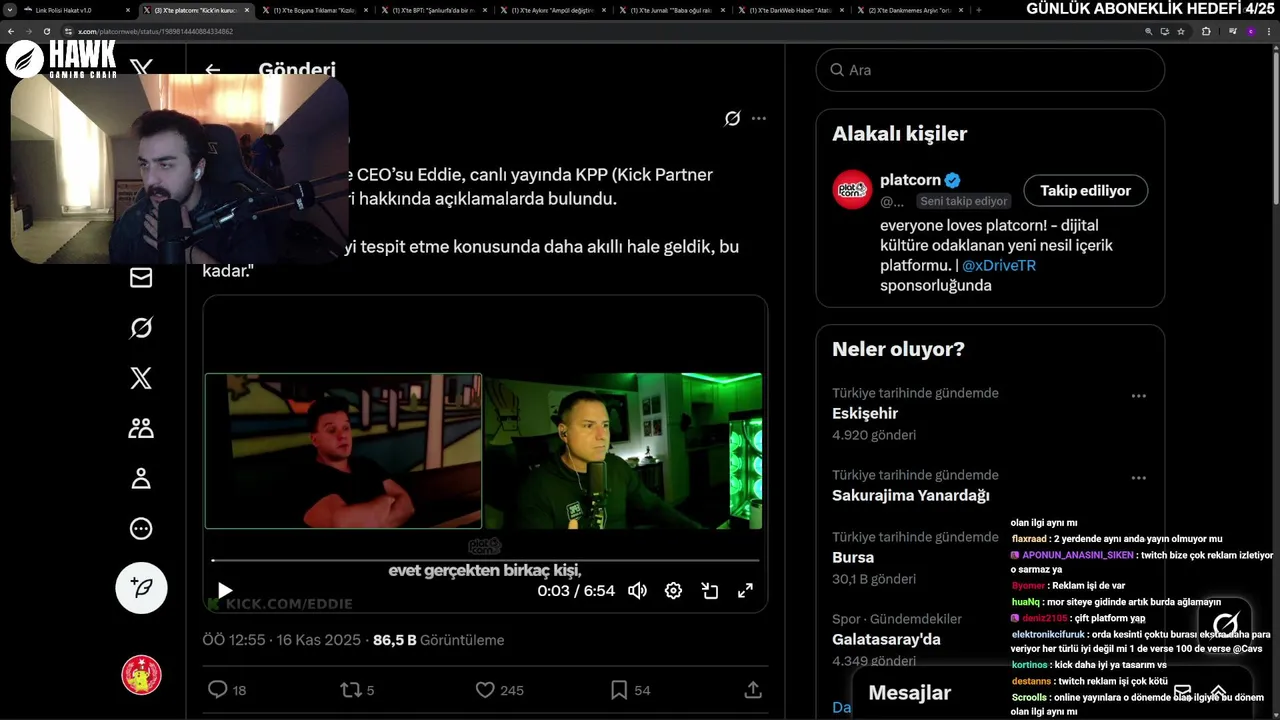Like the post (245 likes)
The width and height of the screenshot is (1280, 720).
499,690
